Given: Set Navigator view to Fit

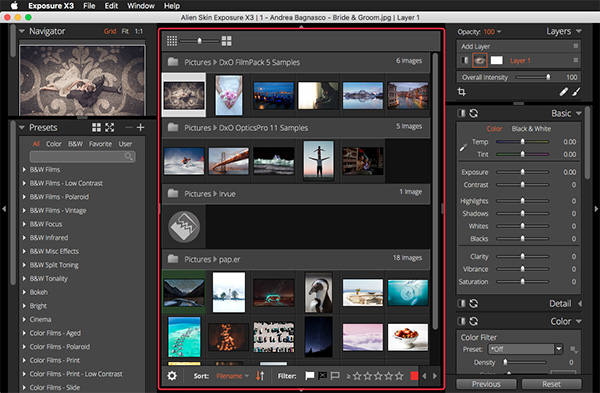Looking at the screenshot, I should [125, 31].
